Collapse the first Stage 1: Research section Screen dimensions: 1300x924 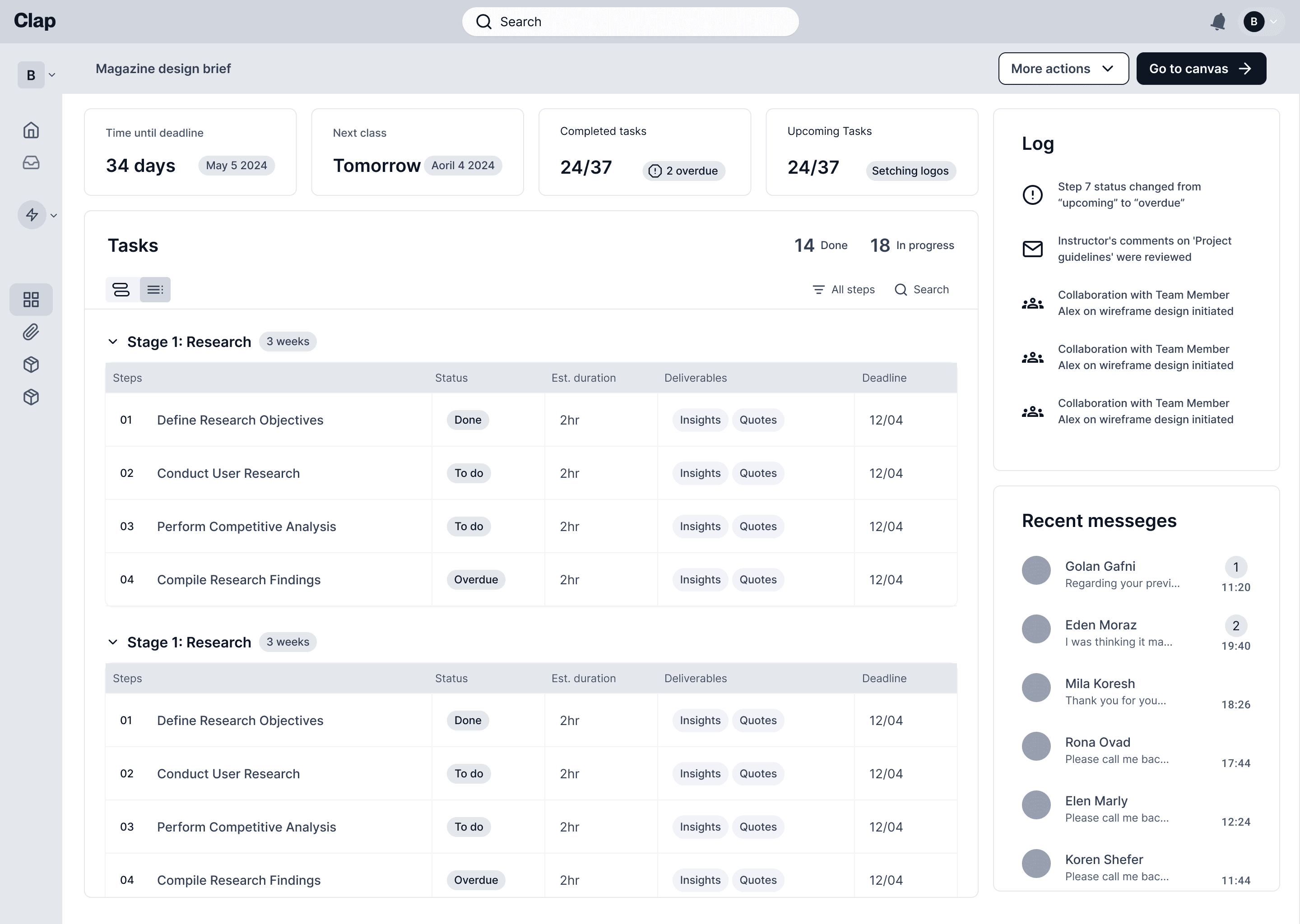[113, 342]
